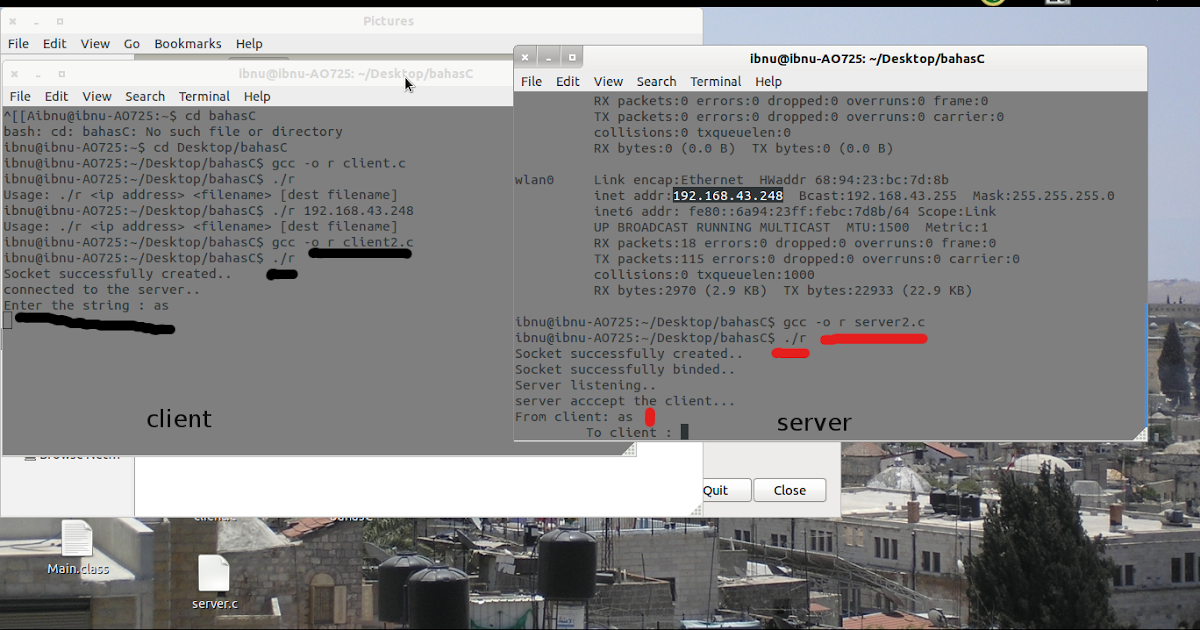
Task: Open the Help menu in the client terminal
Action: [x=257, y=96]
